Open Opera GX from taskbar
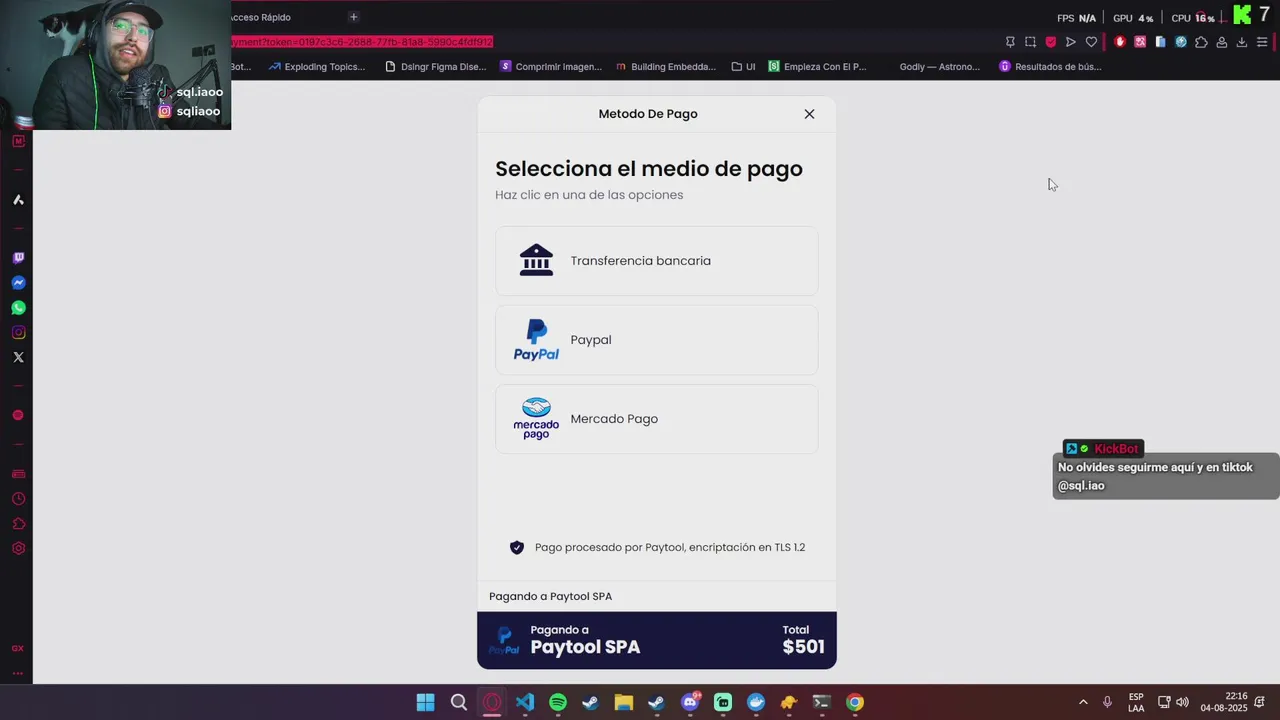The height and width of the screenshot is (720, 1280). point(492,702)
